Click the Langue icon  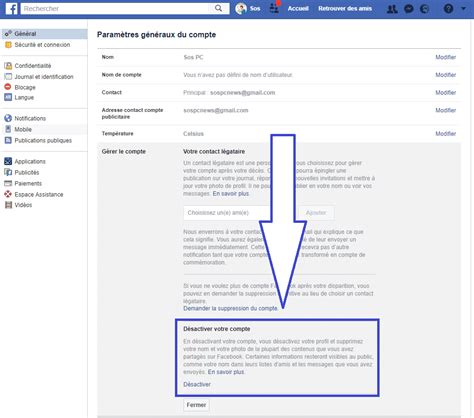pos(8,97)
